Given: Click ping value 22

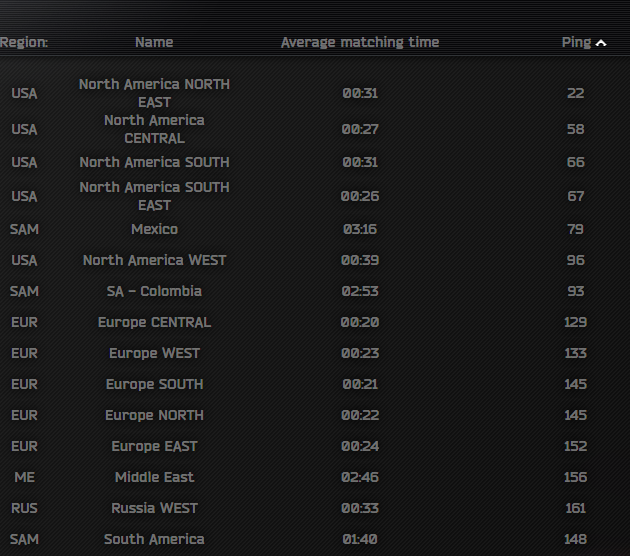Looking at the screenshot, I should (575, 93).
